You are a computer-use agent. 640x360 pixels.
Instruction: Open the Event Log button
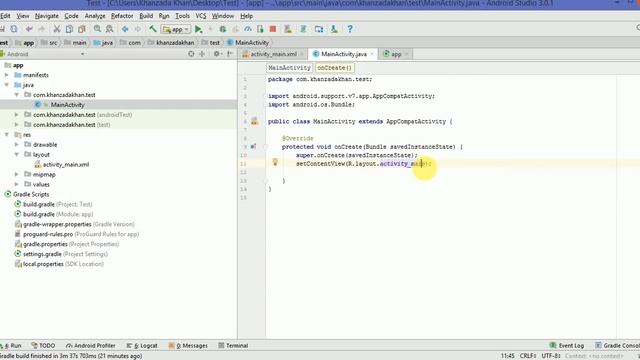pyautogui.click(x=567, y=345)
